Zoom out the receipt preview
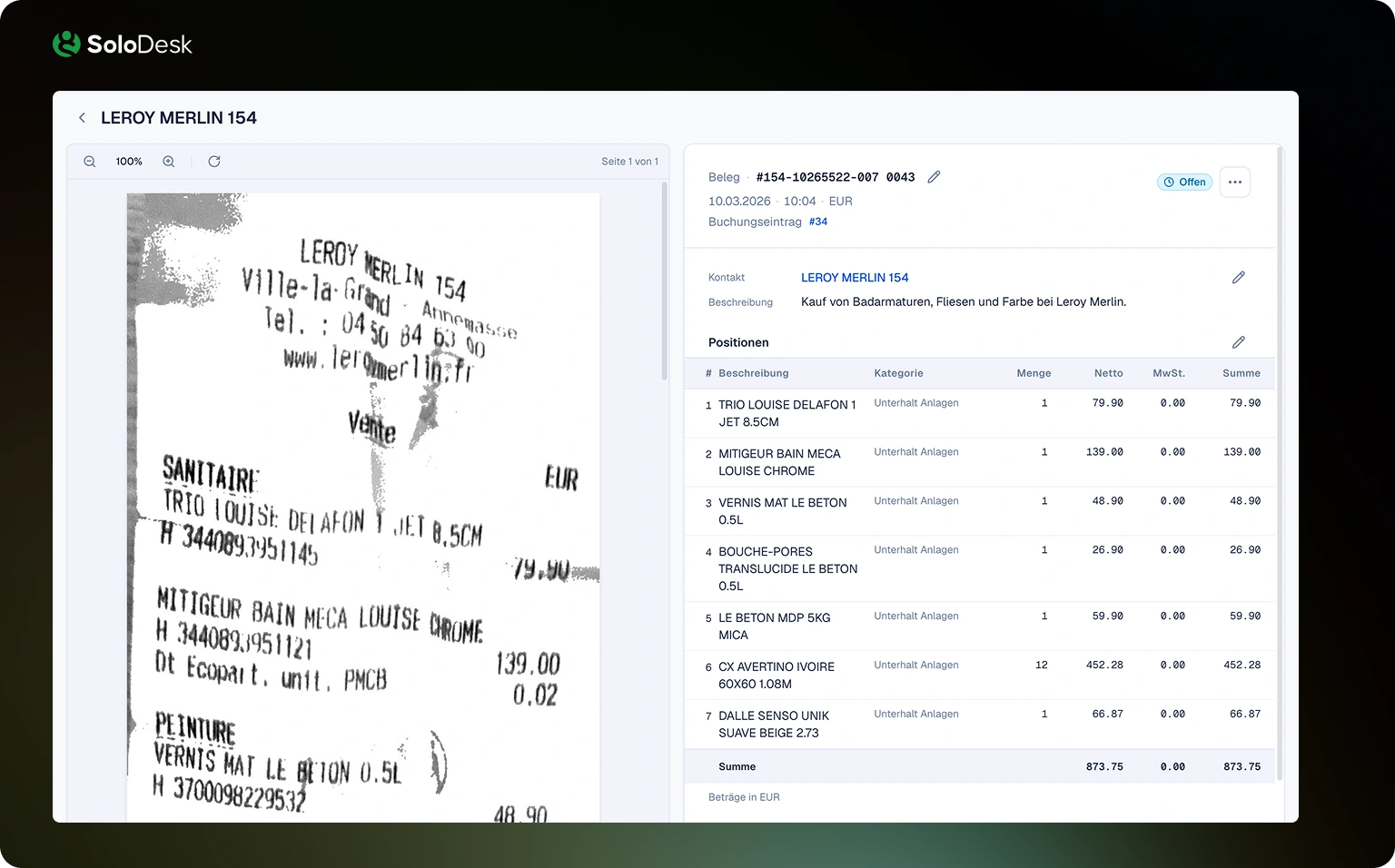 [x=90, y=162]
